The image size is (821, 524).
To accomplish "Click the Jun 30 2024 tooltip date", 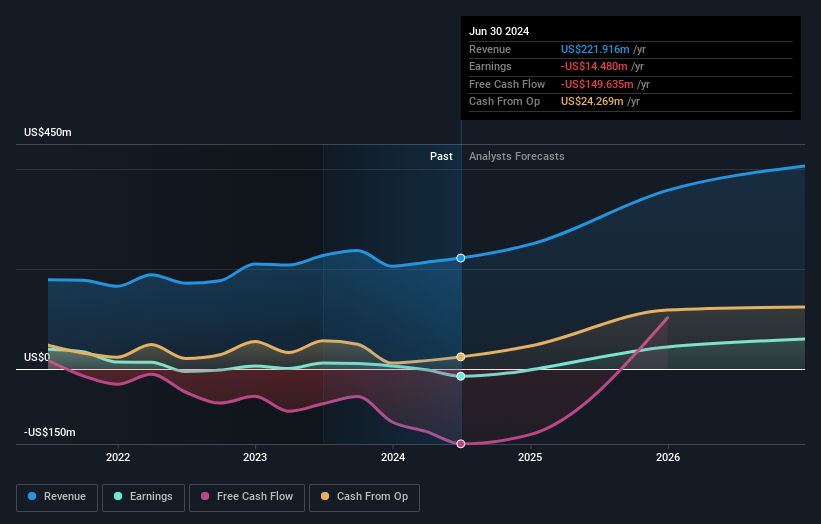I will tap(499, 31).
